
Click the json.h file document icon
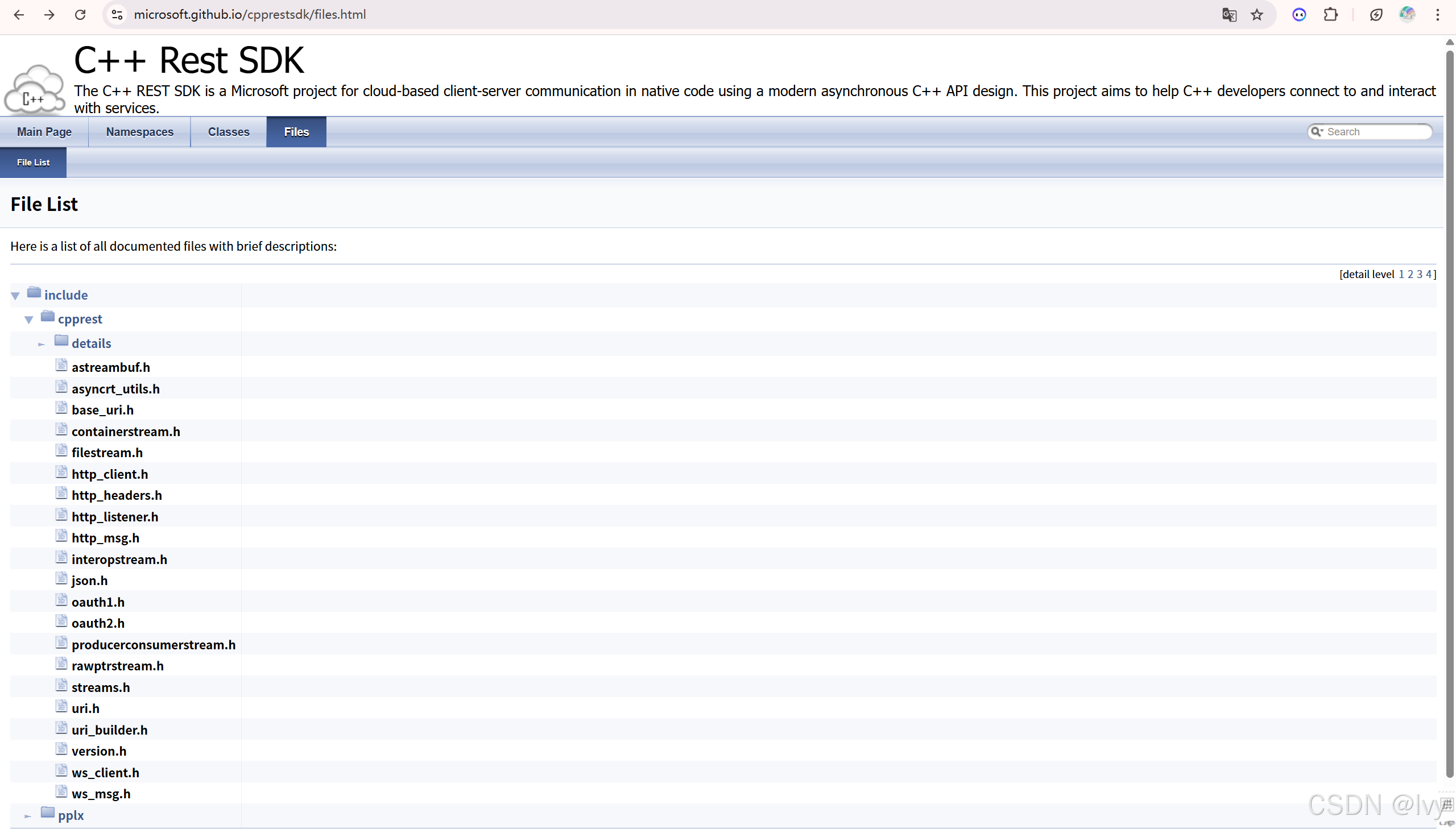[61, 578]
